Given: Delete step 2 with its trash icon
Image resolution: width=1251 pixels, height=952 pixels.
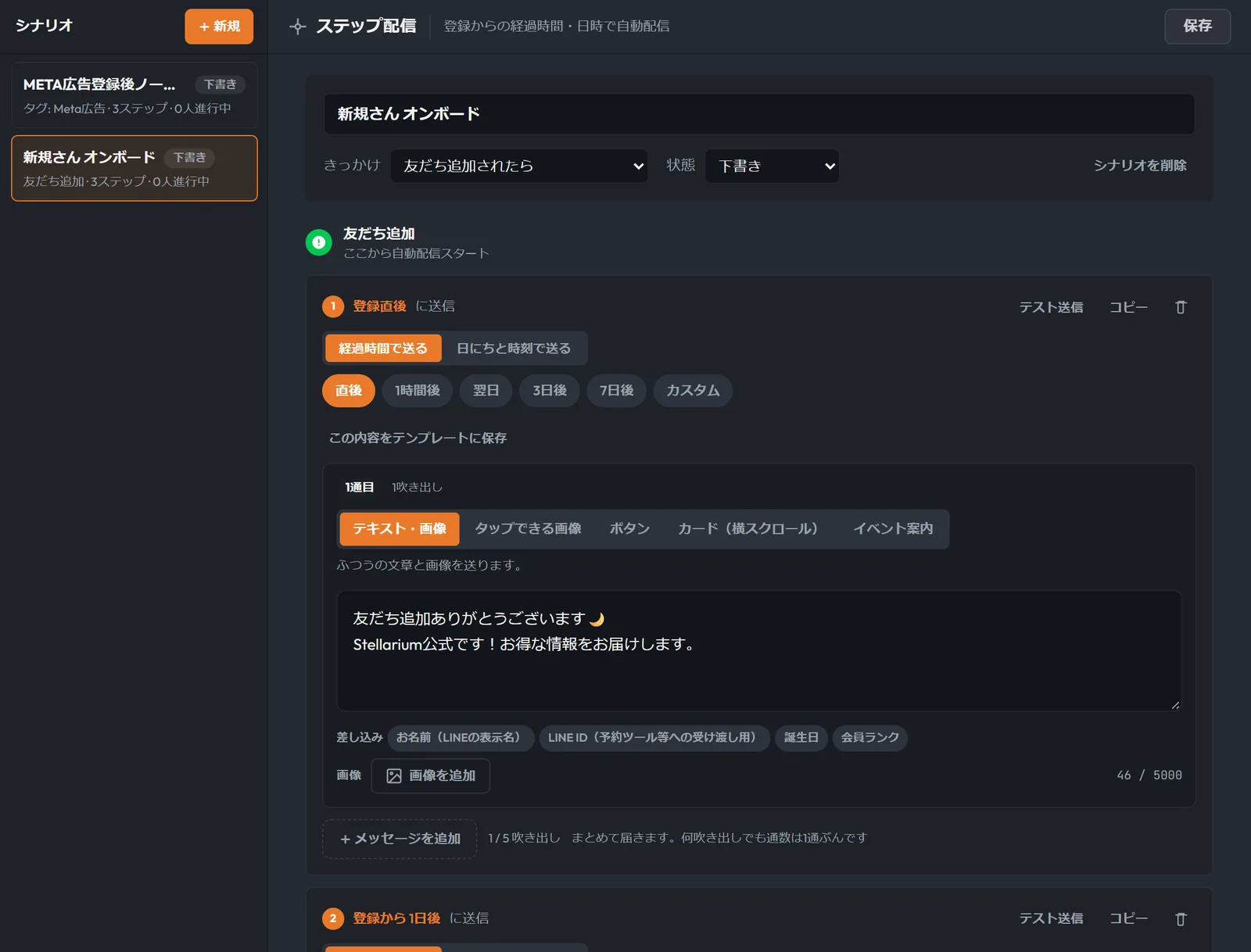Looking at the screenshot, I should (1181, 919).
